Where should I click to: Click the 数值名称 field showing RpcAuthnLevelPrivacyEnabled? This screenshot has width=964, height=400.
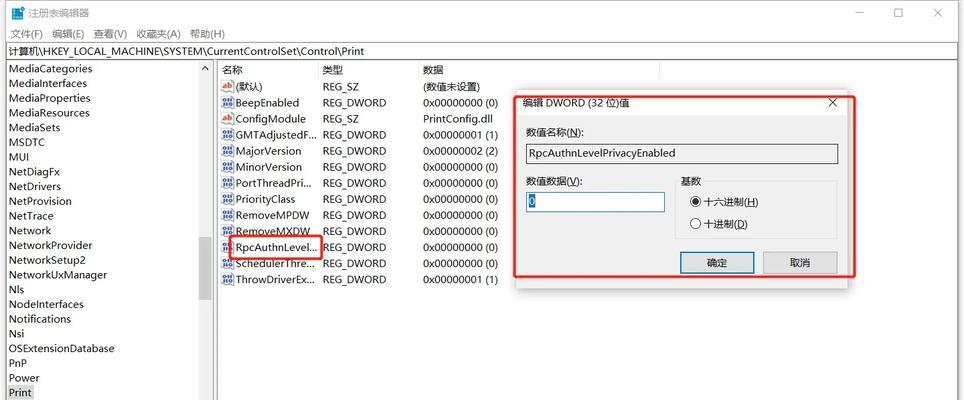[x=682, y=154]
